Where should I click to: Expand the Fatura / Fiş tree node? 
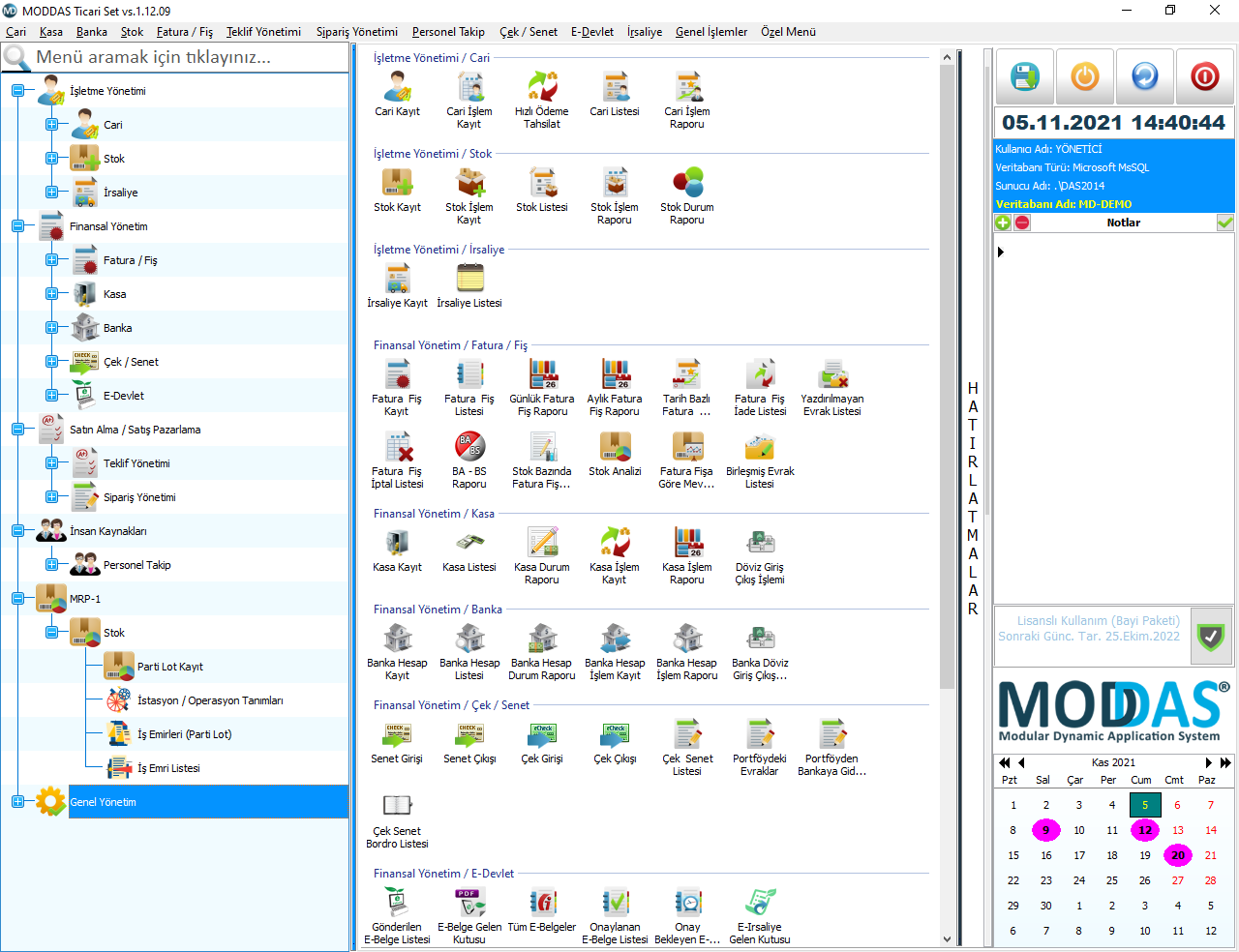pyautogui.click(x=51, y=260)
